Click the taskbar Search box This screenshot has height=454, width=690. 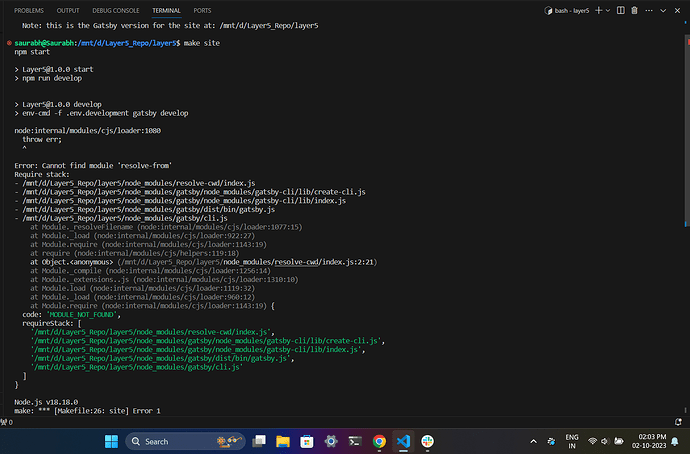click(x=185, y=441)
